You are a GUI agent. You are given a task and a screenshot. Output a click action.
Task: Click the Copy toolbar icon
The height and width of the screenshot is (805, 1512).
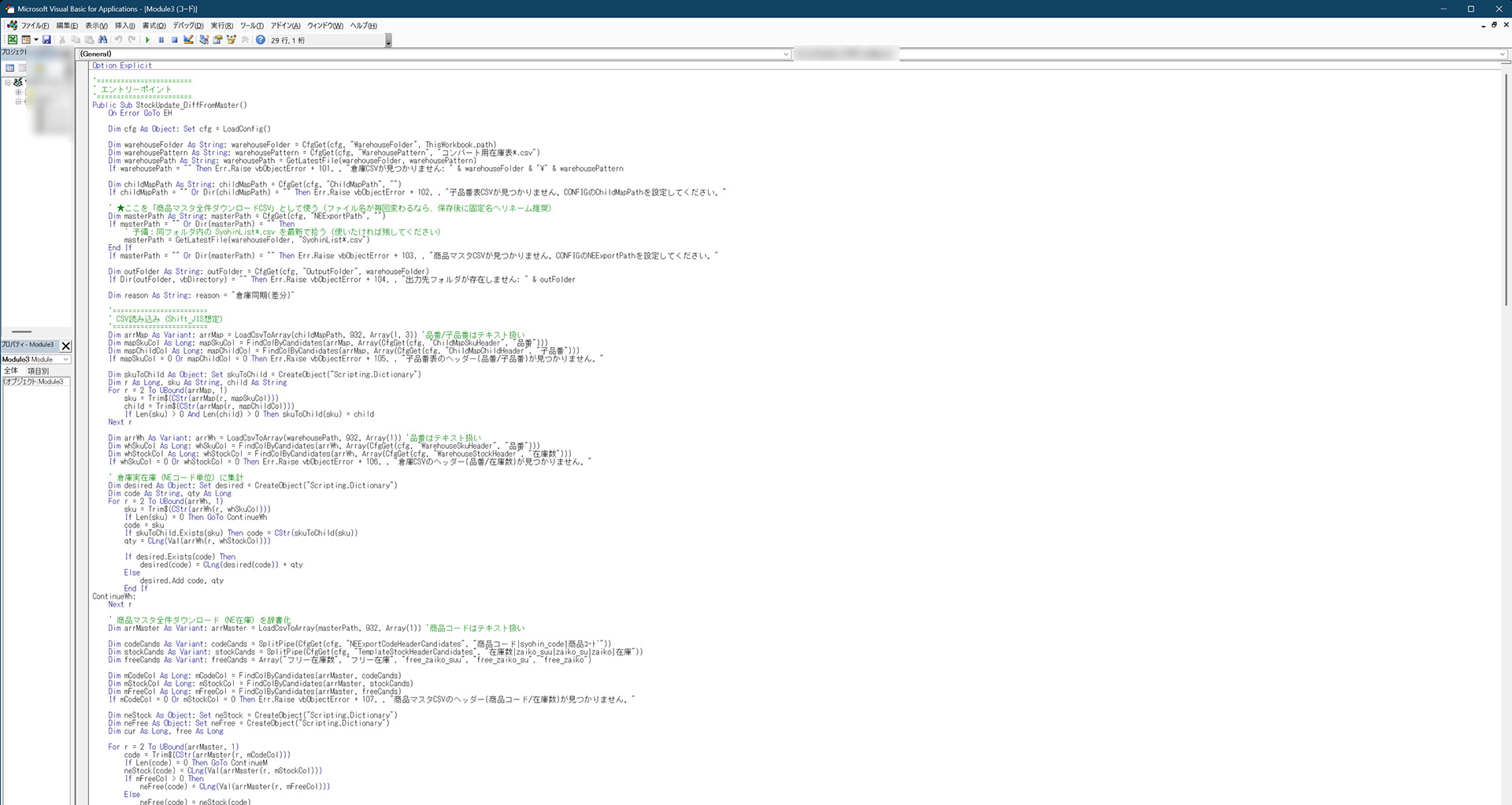(x=76, y=40)
